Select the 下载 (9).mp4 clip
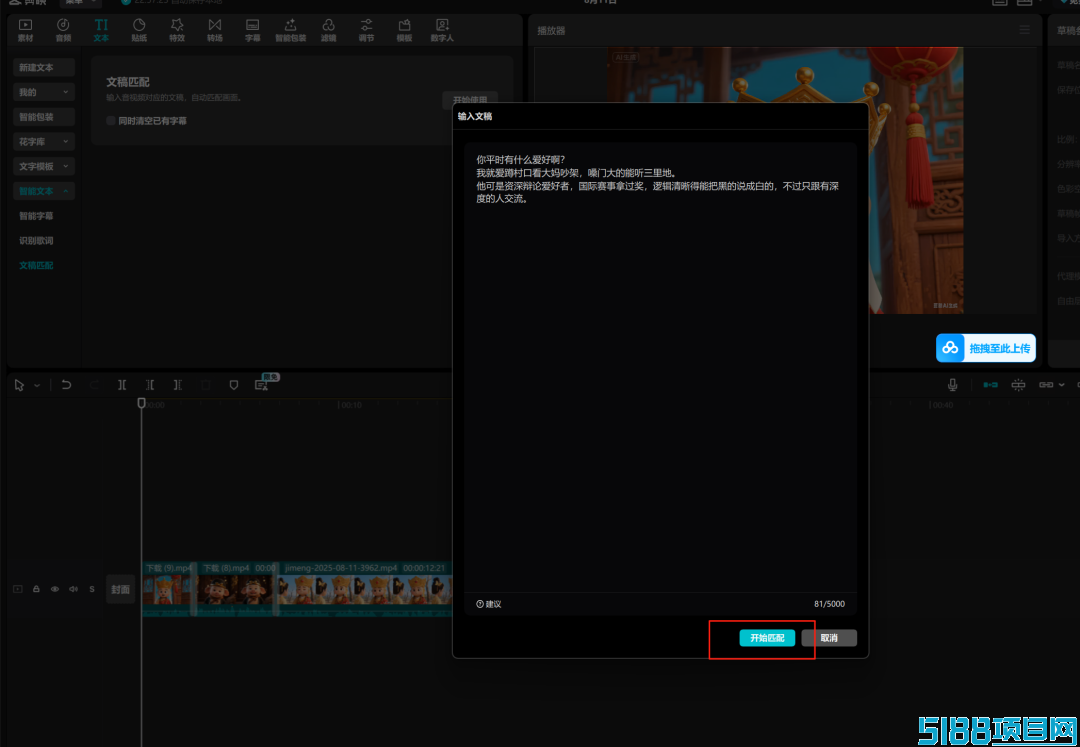 [169, 589]
